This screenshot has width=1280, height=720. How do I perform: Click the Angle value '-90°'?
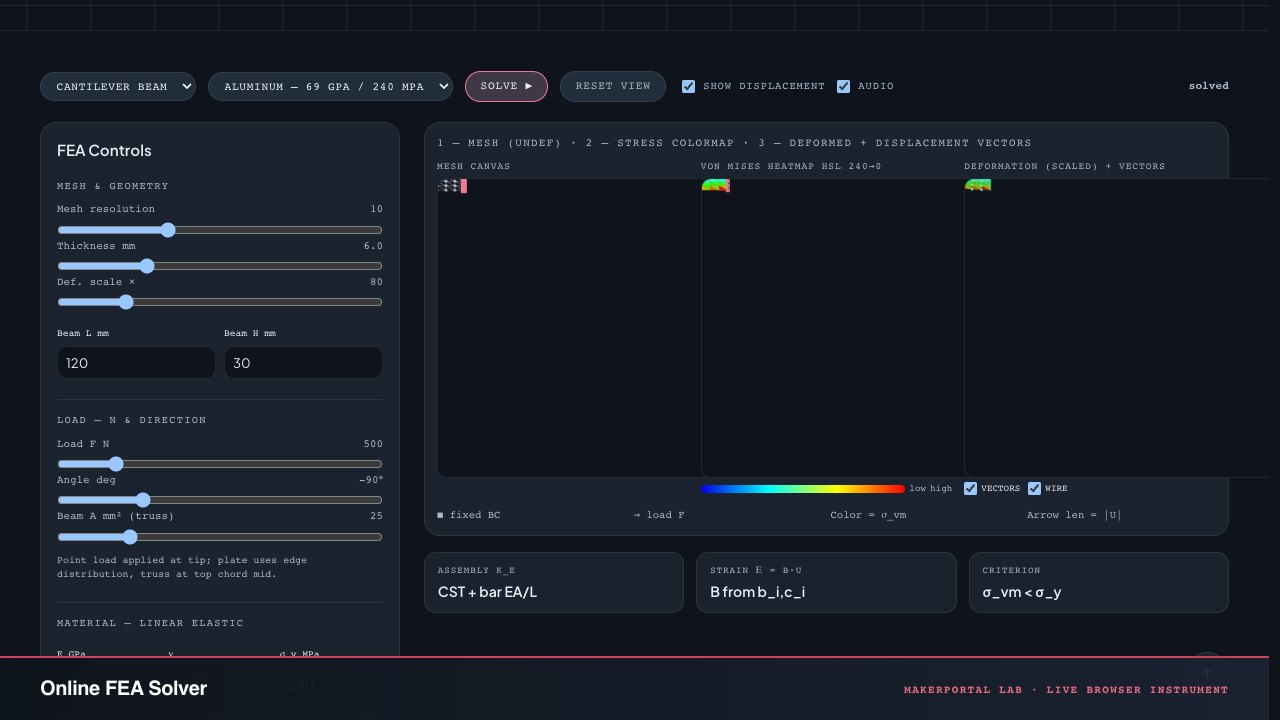[370, 480]
